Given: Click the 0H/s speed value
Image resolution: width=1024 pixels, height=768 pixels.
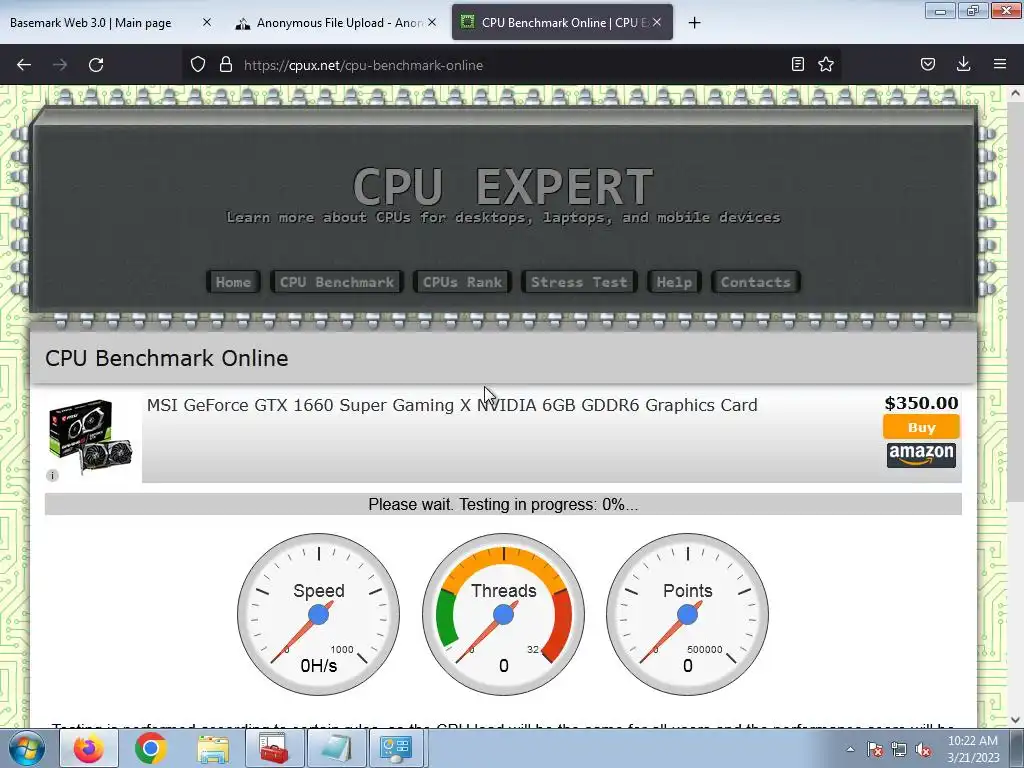Looking at the screenshot, I should tap(319, 665).
